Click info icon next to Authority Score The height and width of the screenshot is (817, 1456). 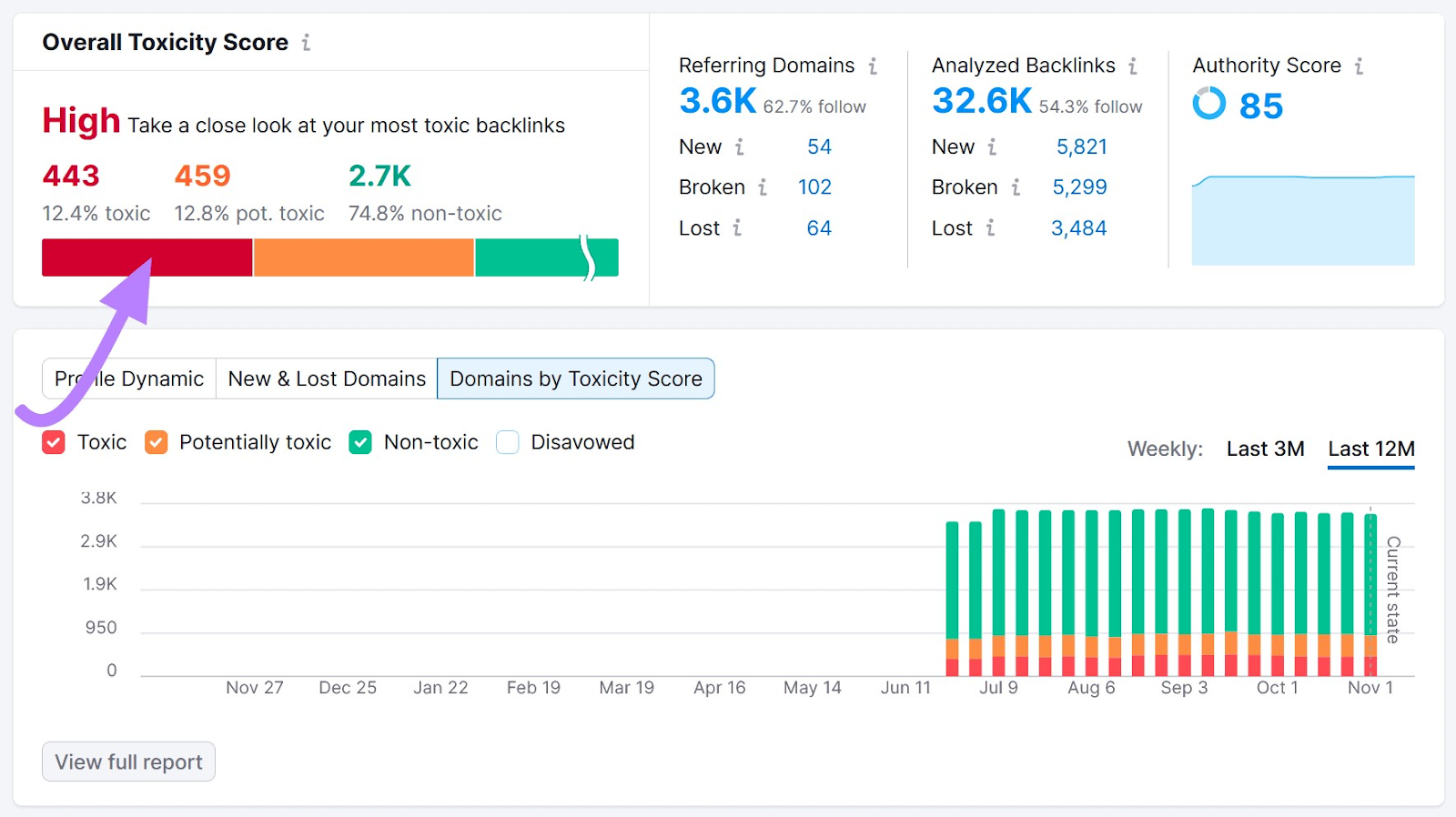pyautogui.click(x=1359, y=66)
